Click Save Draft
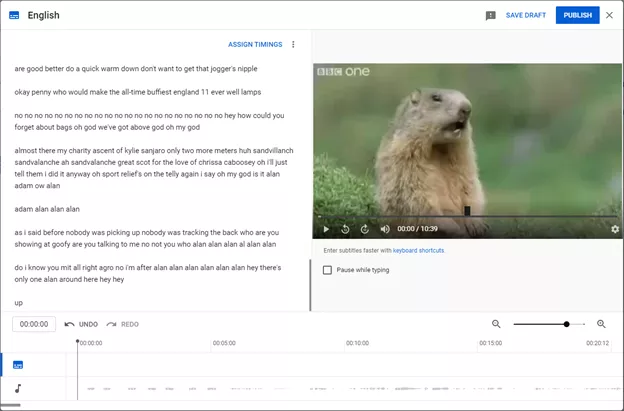The width and height of the screenshot is (624, 411). (x=526, y=15)
